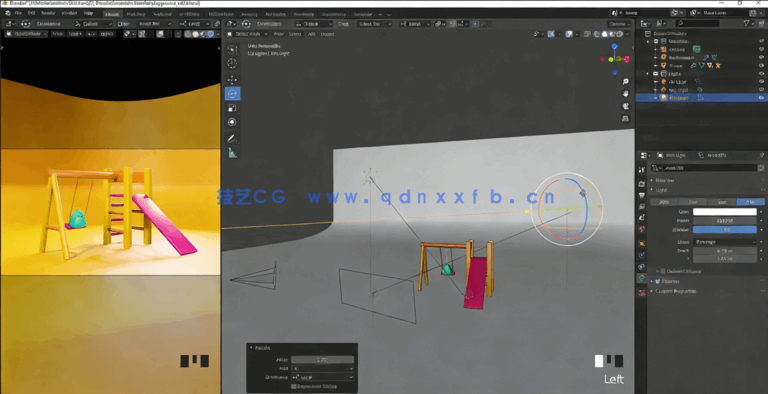768x394 pixels.
Task: Toggle camera view using camera navigation icon
Action: (x=625, y=106)
